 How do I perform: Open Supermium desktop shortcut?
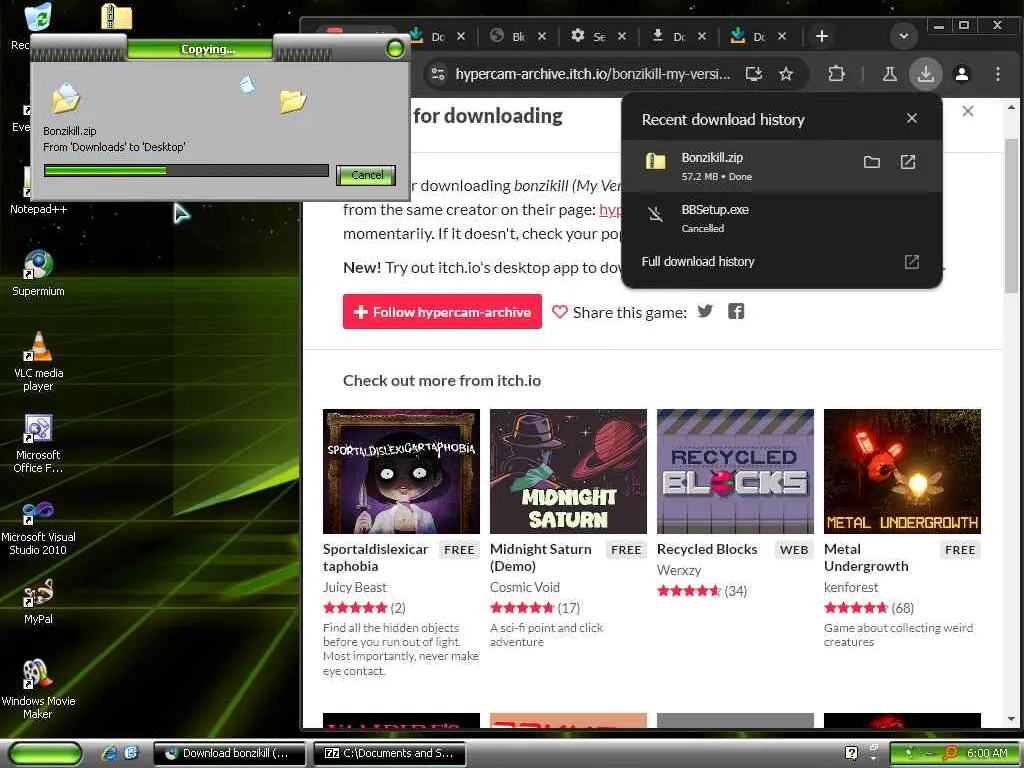pyautogui.click(x=38, y=273)
